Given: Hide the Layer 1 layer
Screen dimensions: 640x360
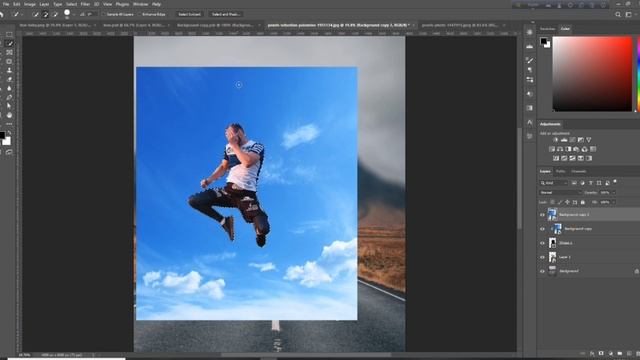Looking at the screenshot, I should point(542,257).
